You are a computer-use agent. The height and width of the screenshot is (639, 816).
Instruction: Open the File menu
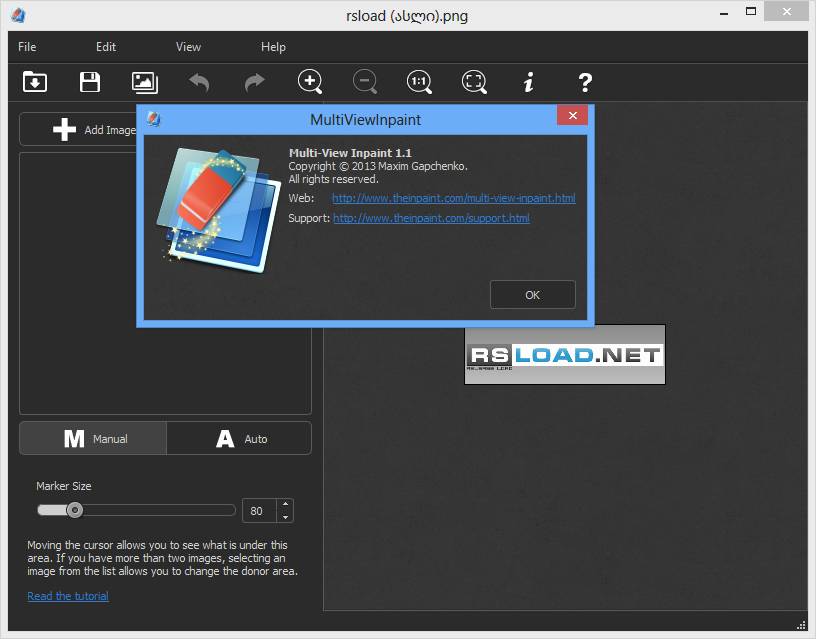(27, 47)
